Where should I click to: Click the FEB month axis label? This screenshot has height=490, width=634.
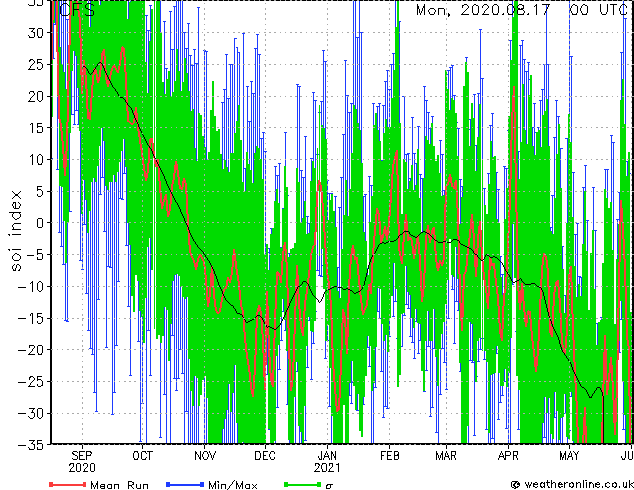click(x=390, y=456)
